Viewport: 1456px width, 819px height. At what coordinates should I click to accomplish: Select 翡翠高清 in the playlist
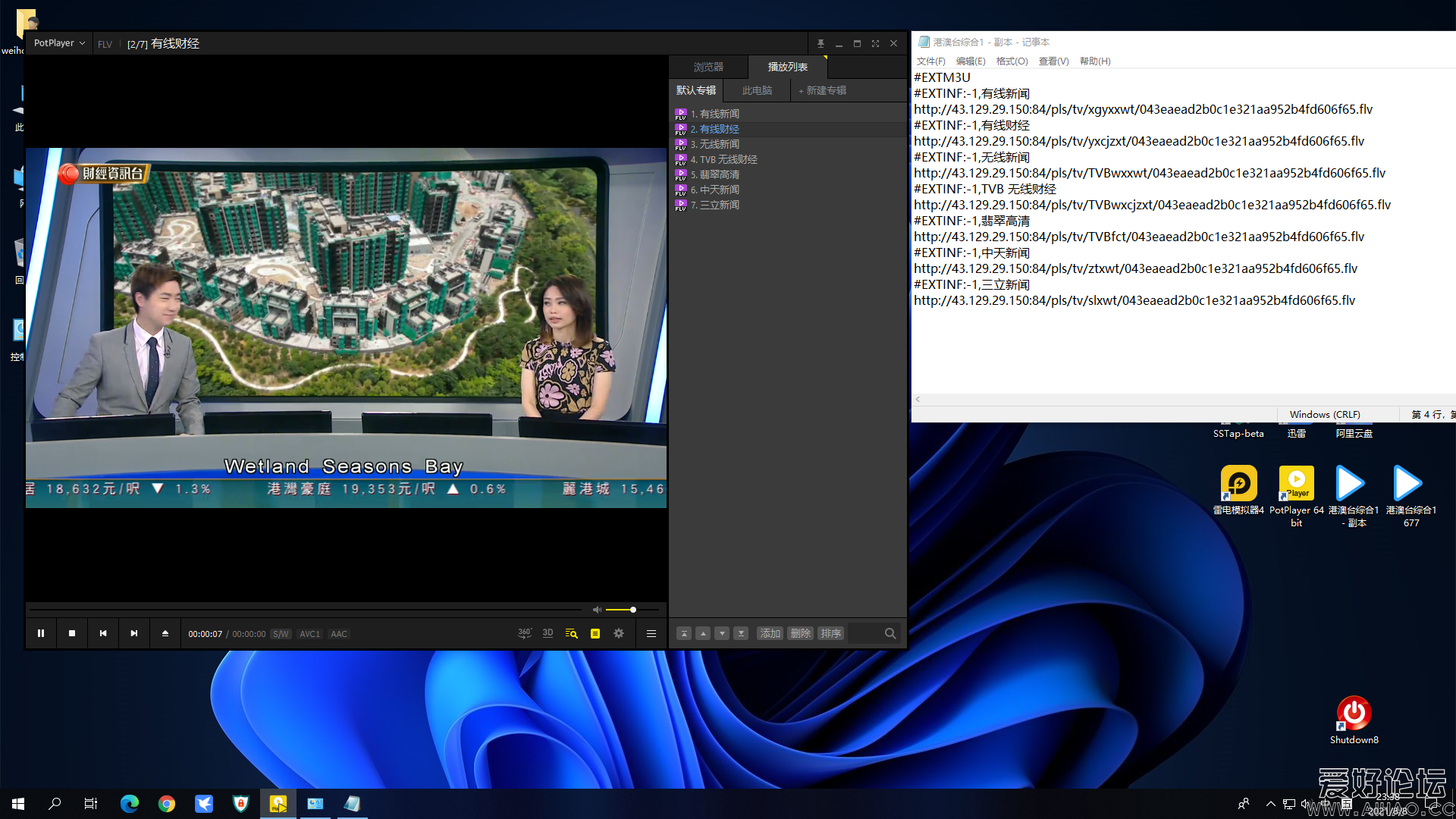(x=719, y=174)
